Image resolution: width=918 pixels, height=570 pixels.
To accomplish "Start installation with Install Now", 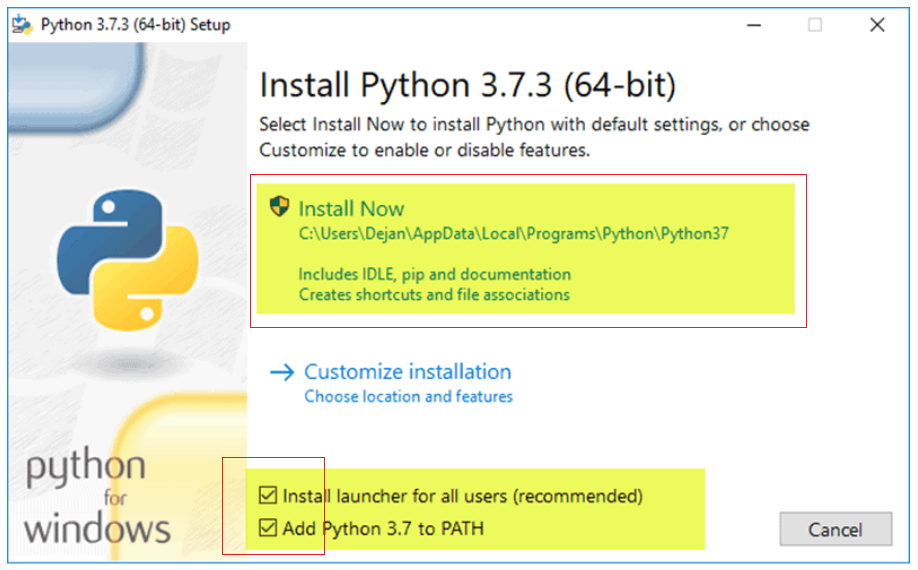I will click(351, 209).
